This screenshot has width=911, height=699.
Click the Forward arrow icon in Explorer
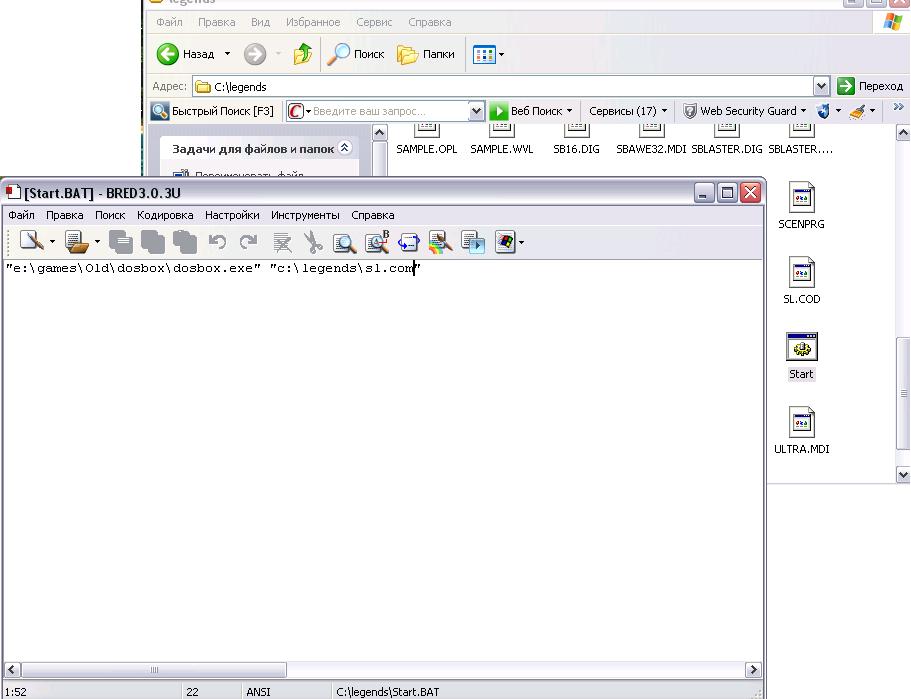[x=254, y=54]
